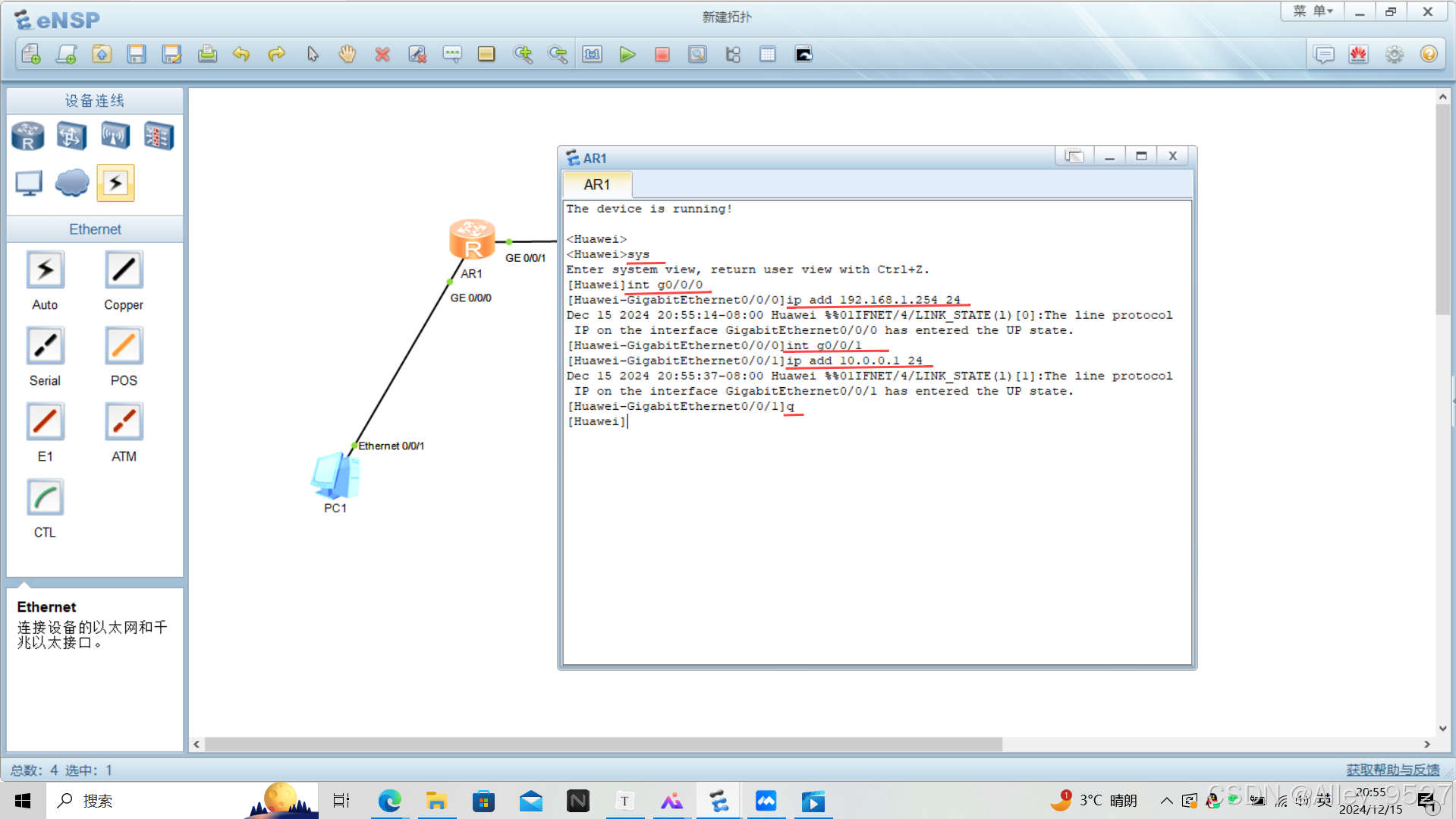This screenshot has height=819, width=1456.
Task: Click the Palette rectangle drawing icon
Action: click(486, 54)
